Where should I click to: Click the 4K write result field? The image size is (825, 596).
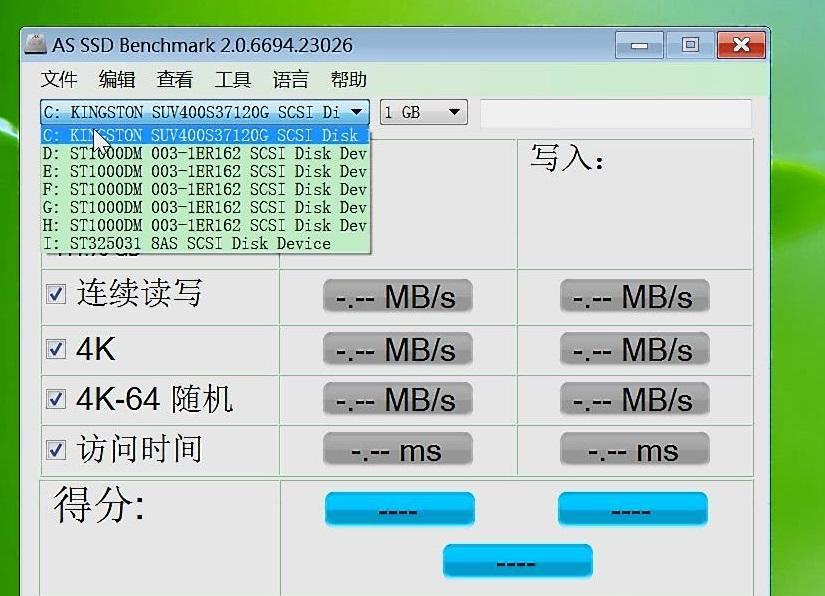[x=635, y=349]
